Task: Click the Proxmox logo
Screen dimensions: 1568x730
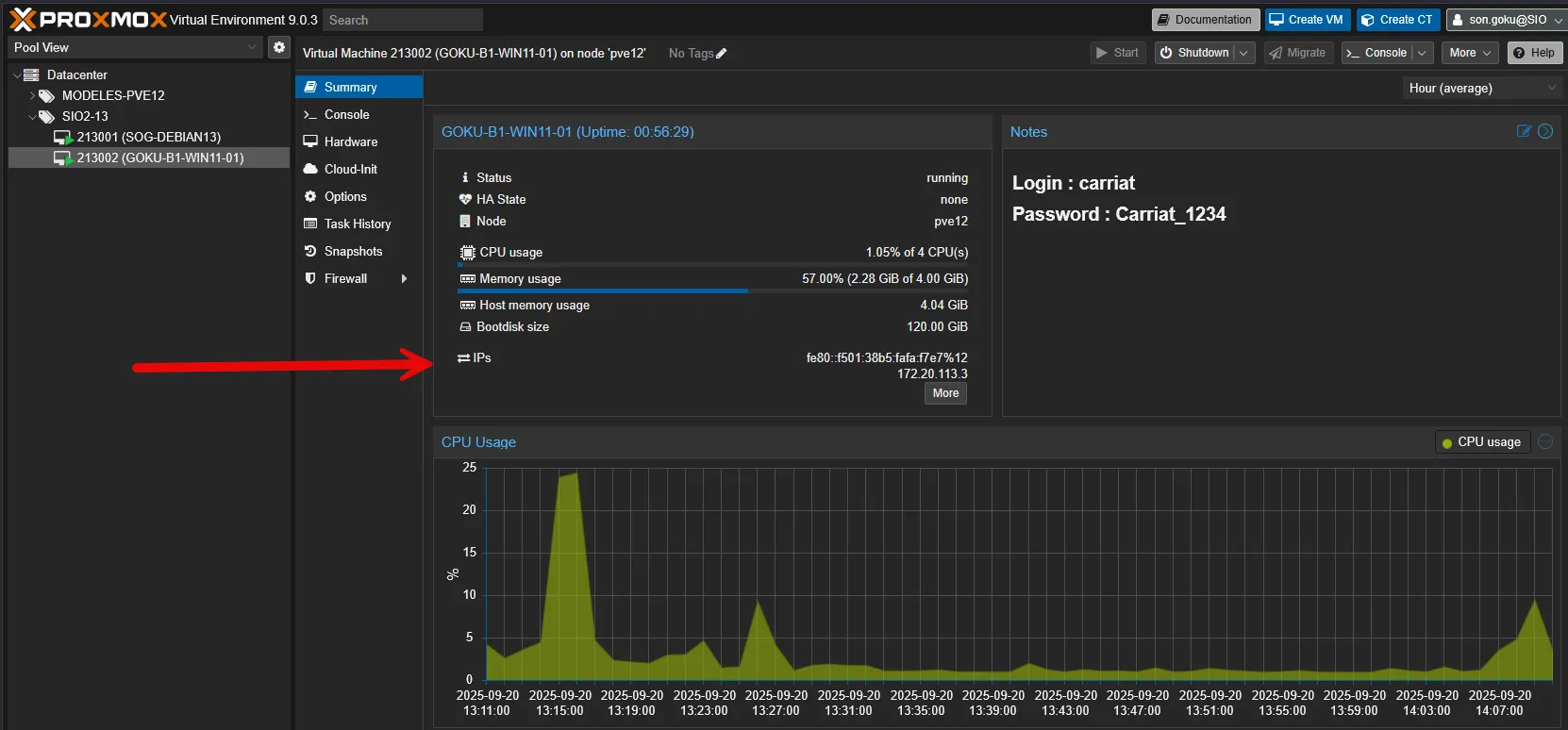Action: pos(88,19)
